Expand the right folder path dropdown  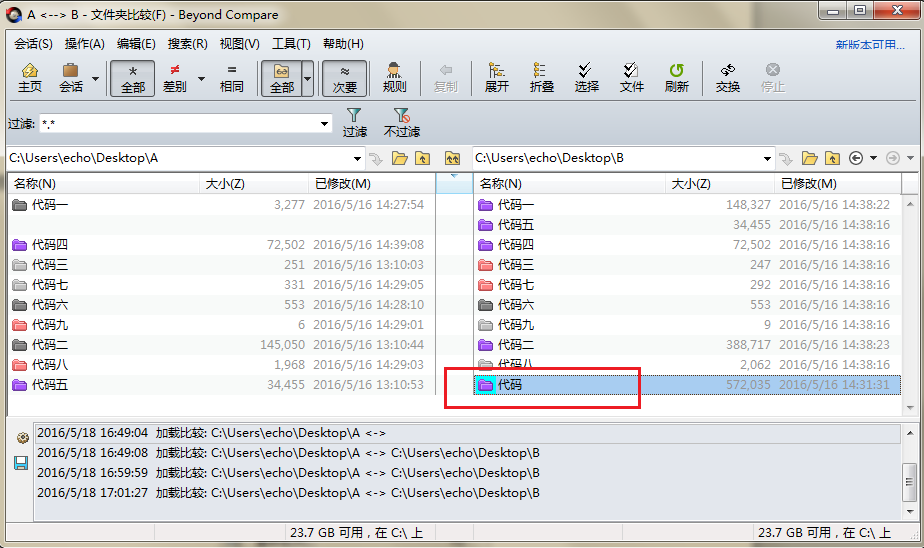(x=767, y=159)
